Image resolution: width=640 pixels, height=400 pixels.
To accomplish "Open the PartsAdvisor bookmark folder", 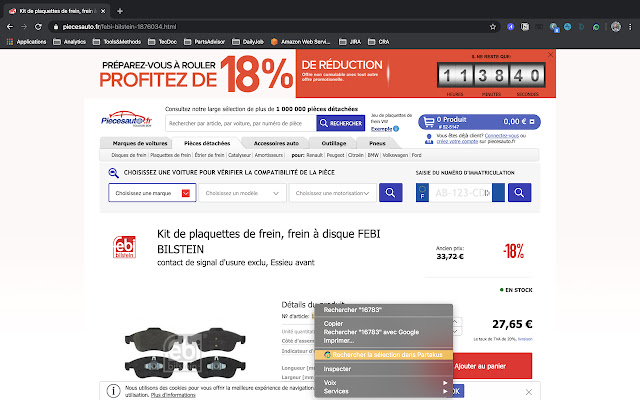I will coord(204,42).
